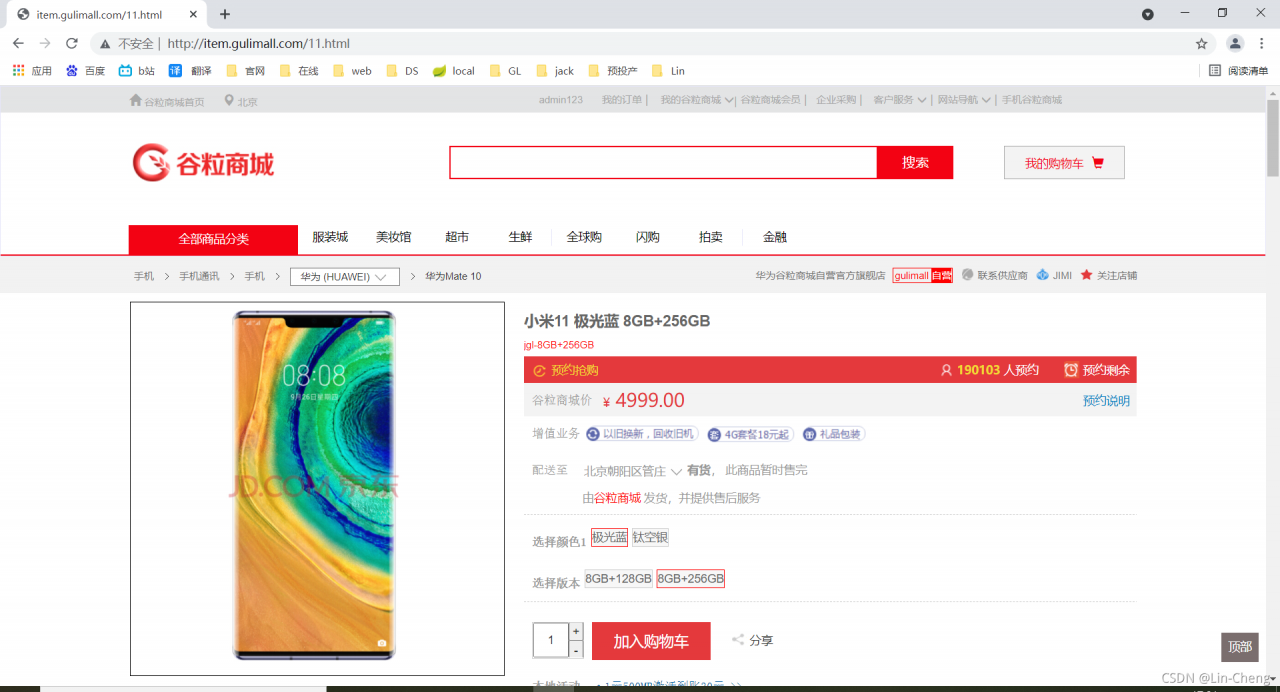The height and width of the screenshot is (692, 1280).
Task: Open 预约说明 link
Action: tap(1106, 401)
